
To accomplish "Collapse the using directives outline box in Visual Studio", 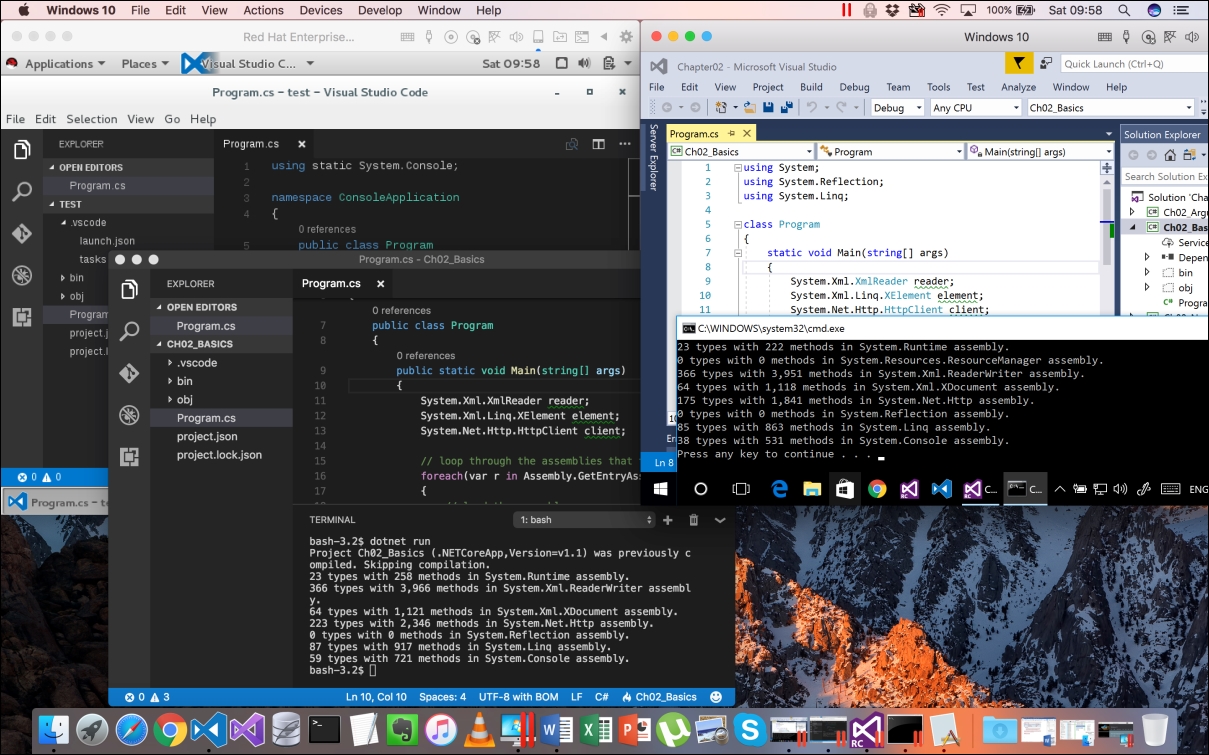I will pos(737,168).
